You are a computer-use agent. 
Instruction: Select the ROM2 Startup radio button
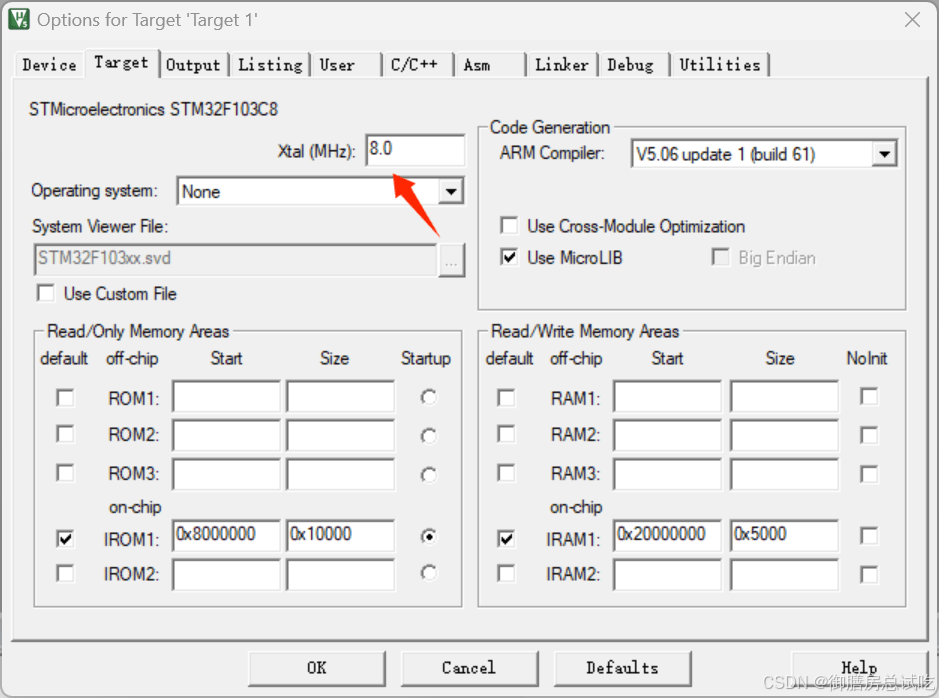(x=428, y=436)
